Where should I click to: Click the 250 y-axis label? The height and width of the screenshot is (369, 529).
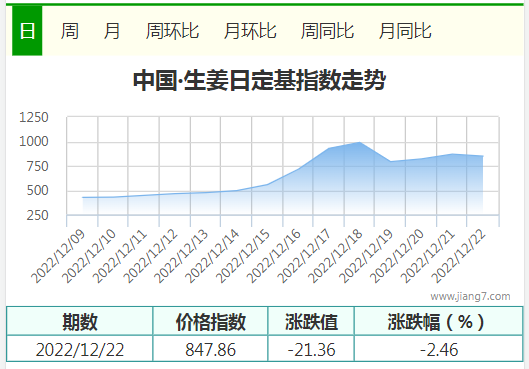(x=37, y=215)
